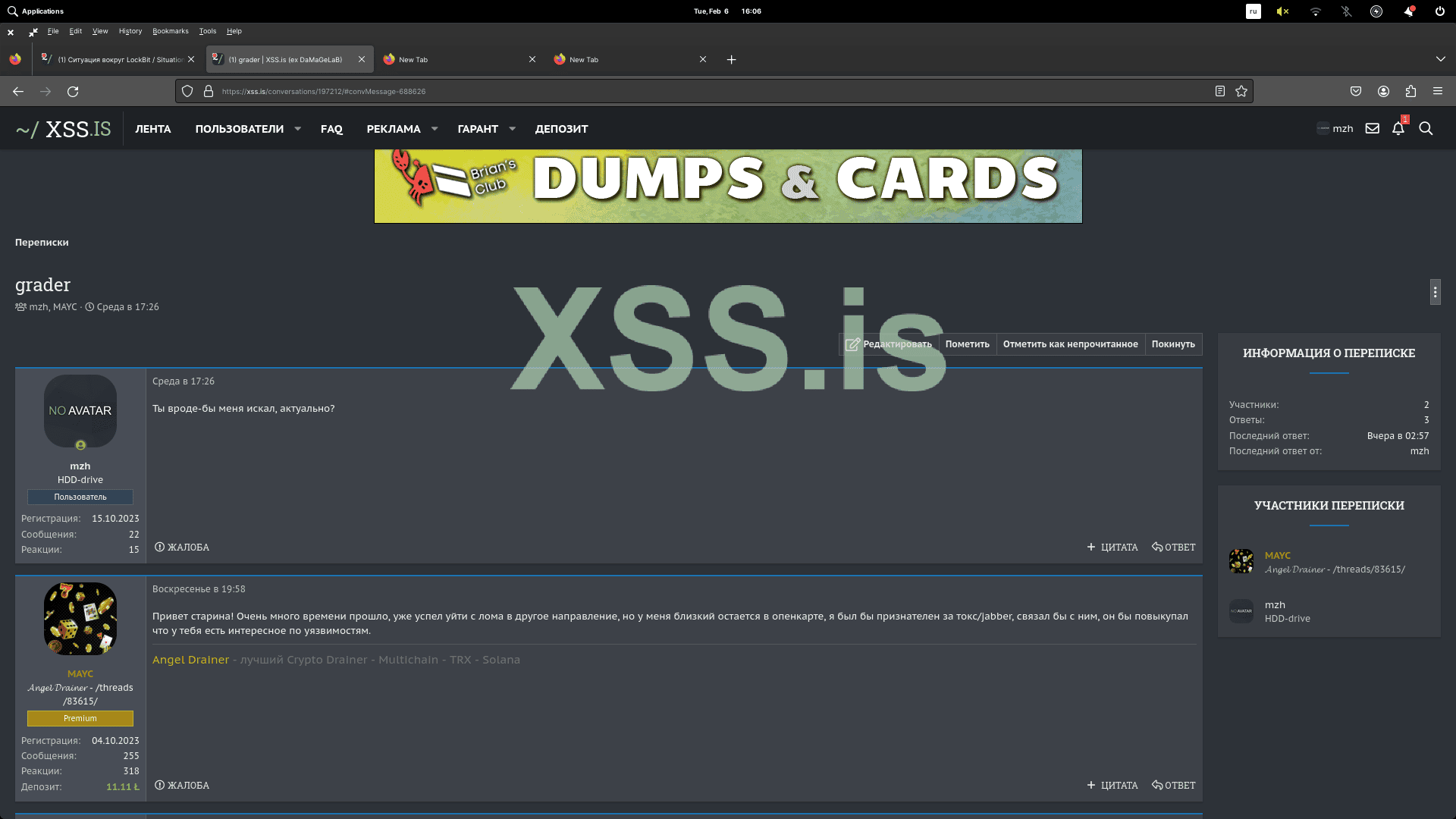Open private messages envelope icon
The width and height of the screenshot is (1456, 819).
point(1372,129)
